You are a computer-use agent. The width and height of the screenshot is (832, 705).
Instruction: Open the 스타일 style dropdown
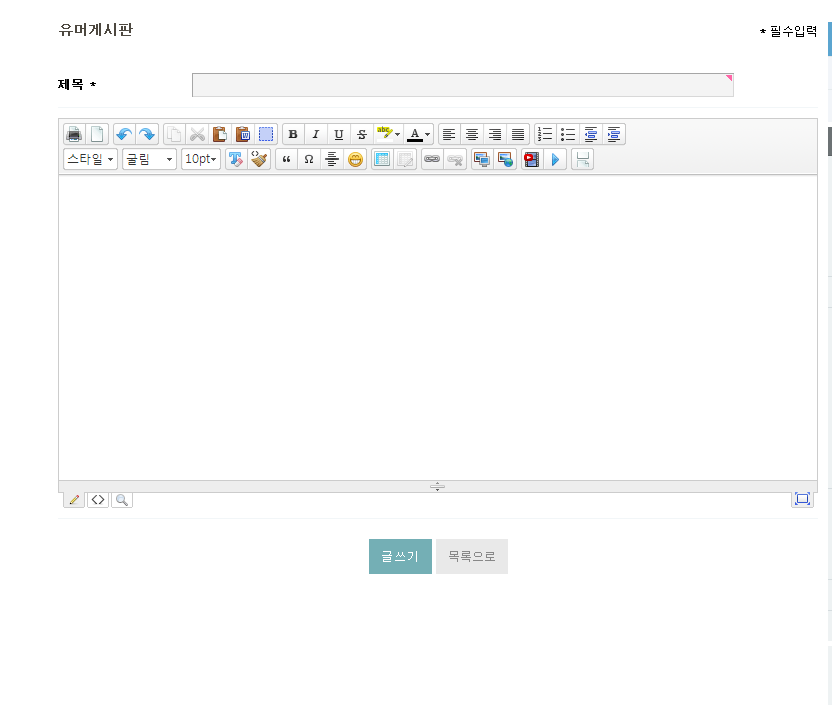point(90,159)
